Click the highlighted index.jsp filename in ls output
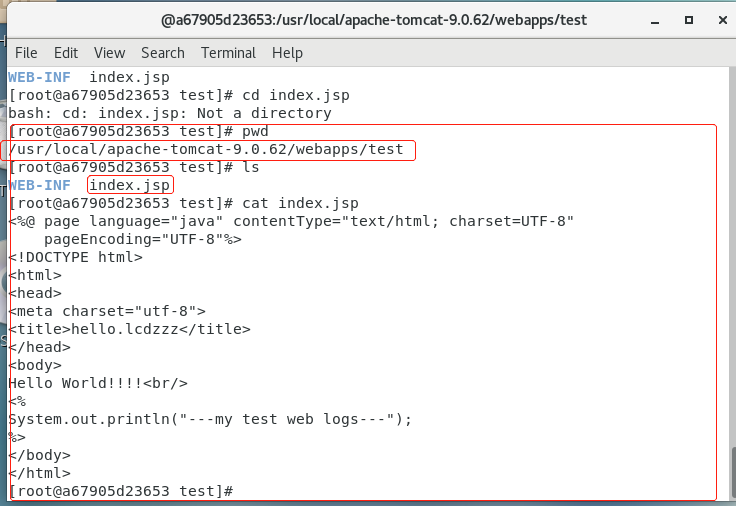This screenshot has height=506, width=736. (130, 185)
